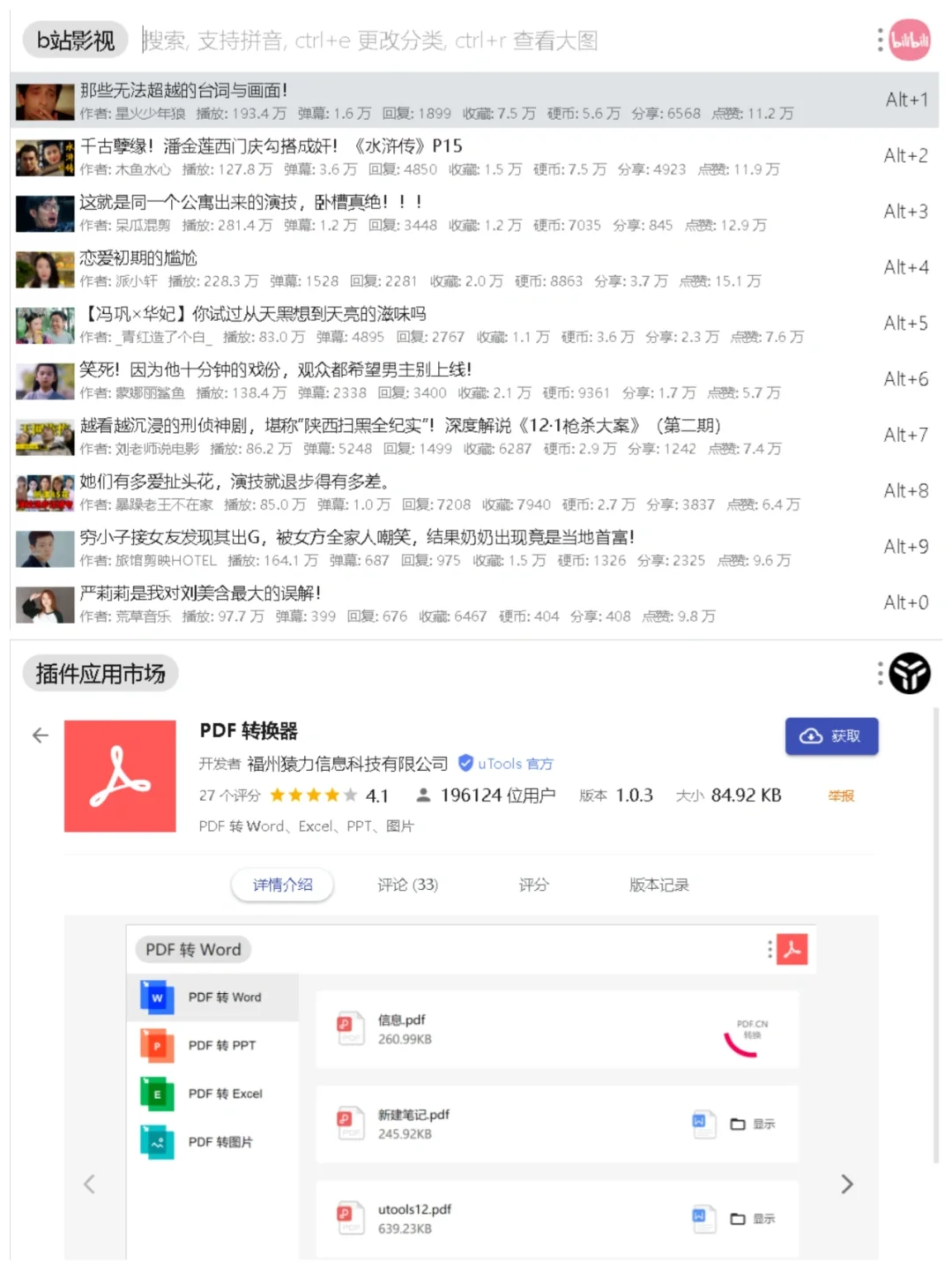Click the red PDF 转换器 app icon

coord(121,777)
